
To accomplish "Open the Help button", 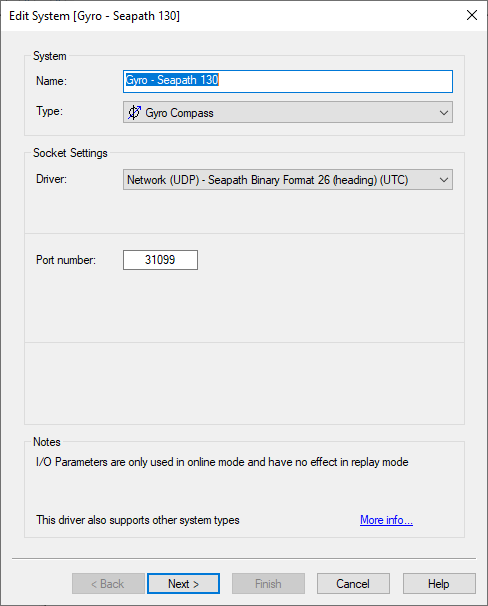I will tap(439, 584).
